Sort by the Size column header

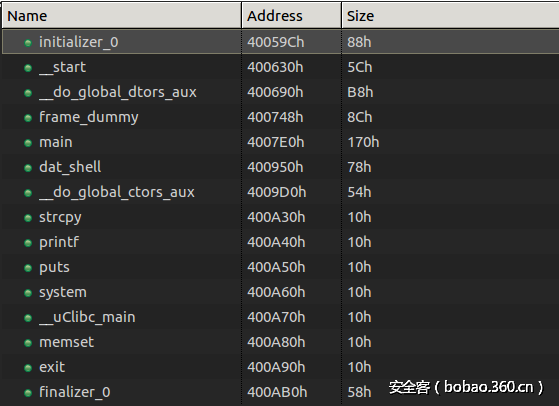point(450,16)
